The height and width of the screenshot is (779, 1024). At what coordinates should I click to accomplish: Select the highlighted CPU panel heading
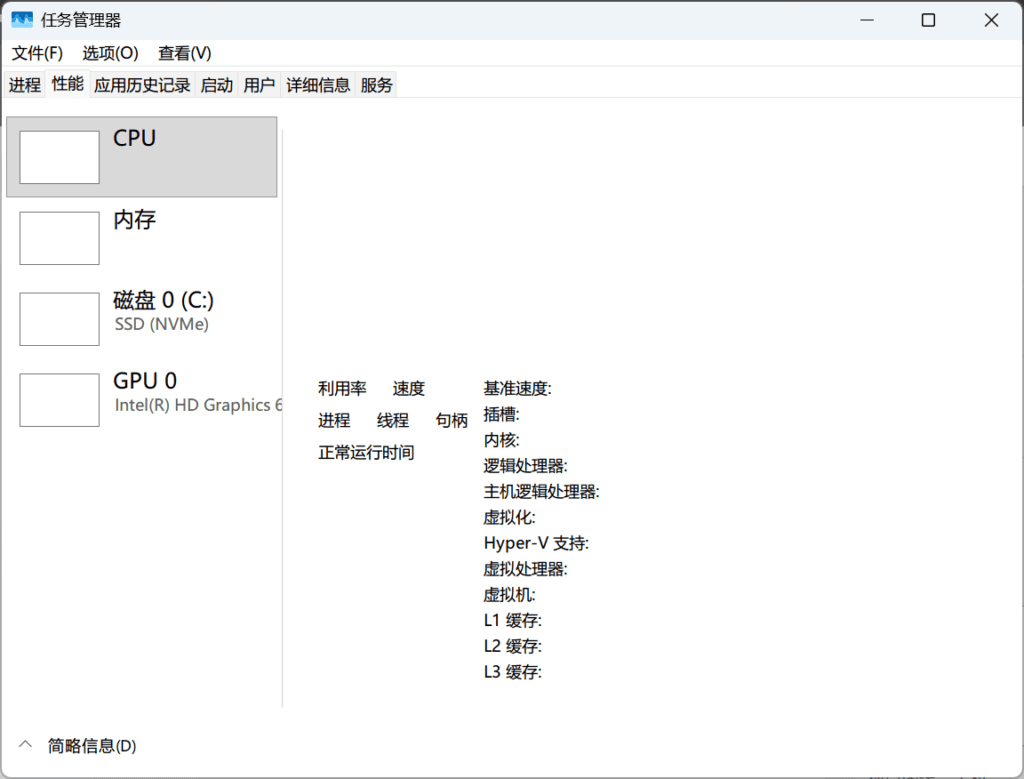pos(133,138)
